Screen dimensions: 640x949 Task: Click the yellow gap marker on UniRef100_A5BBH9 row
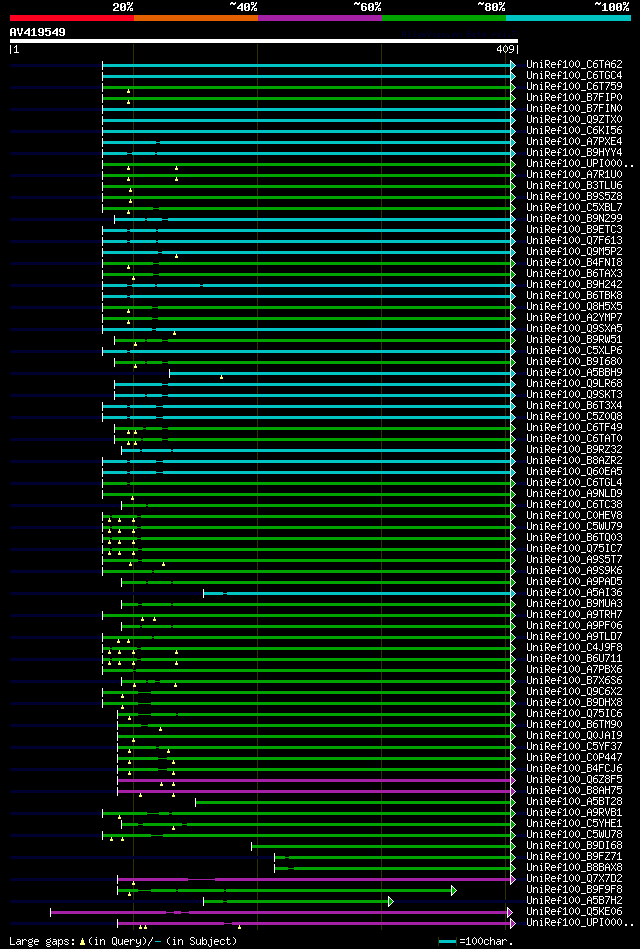click(x=222, y=377)
